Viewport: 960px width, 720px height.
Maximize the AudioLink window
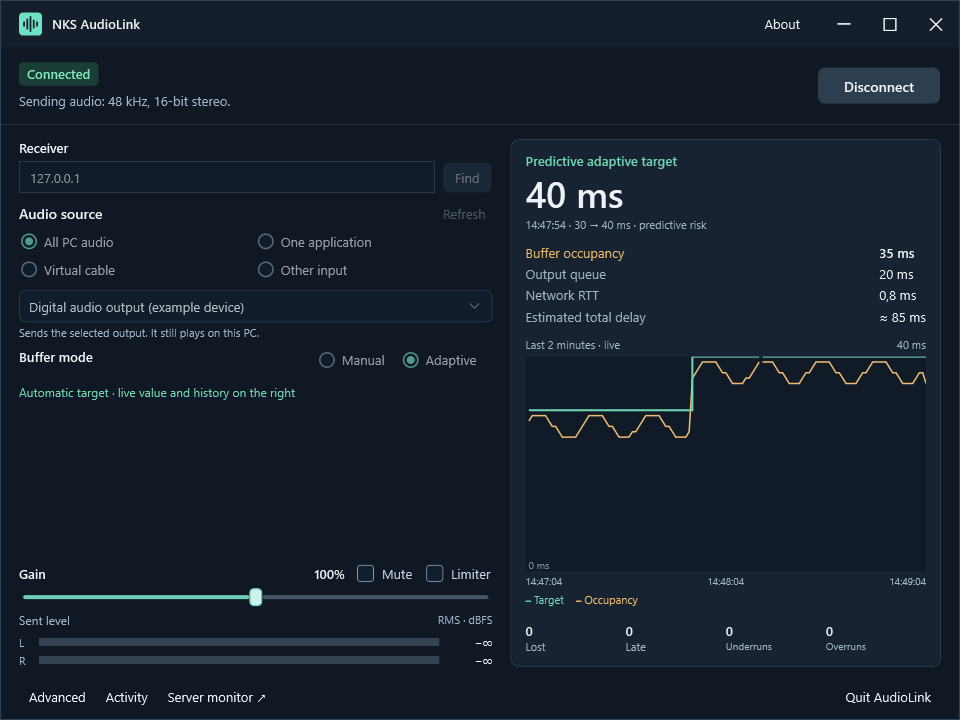click(890, 24)
